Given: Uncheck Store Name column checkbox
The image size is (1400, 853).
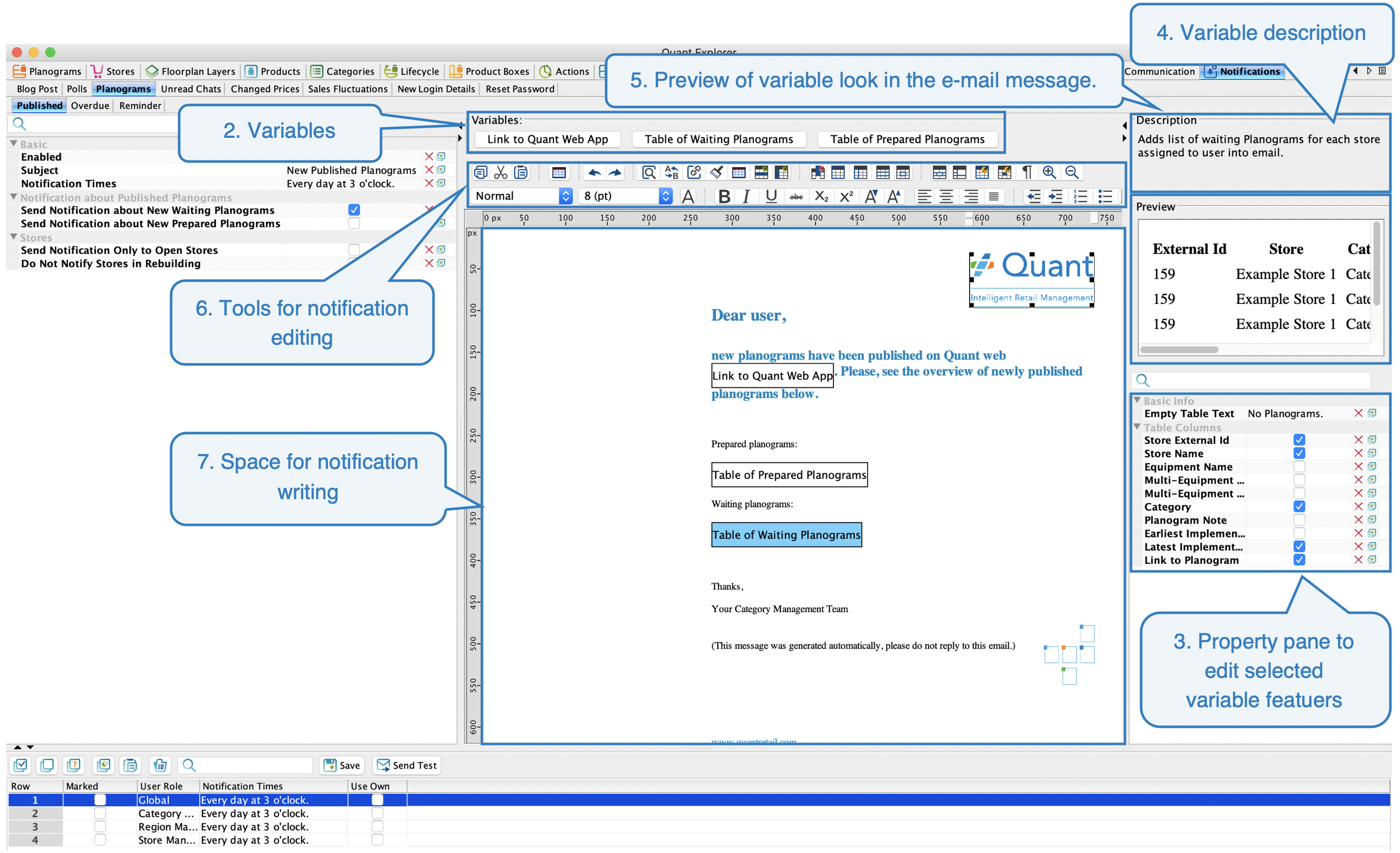Looking at the screenshot, I should click(1299, 453).
